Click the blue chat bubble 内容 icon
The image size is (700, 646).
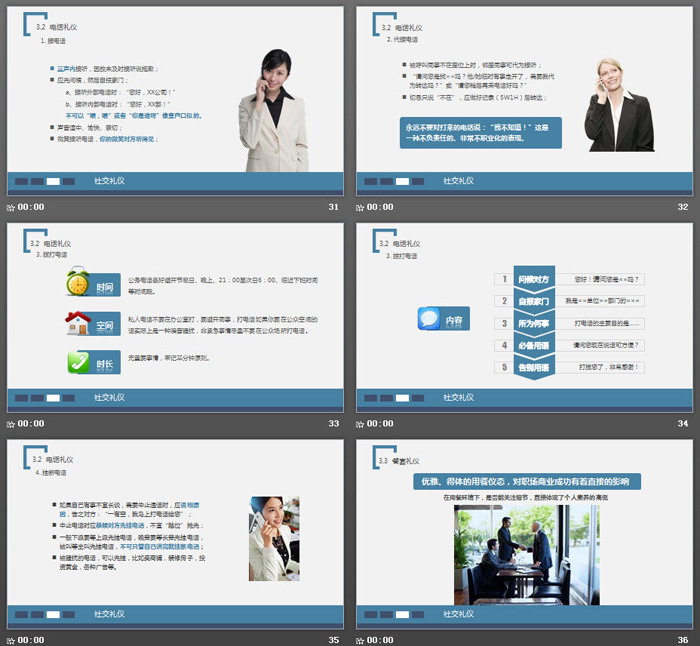[x=430, y=319]
